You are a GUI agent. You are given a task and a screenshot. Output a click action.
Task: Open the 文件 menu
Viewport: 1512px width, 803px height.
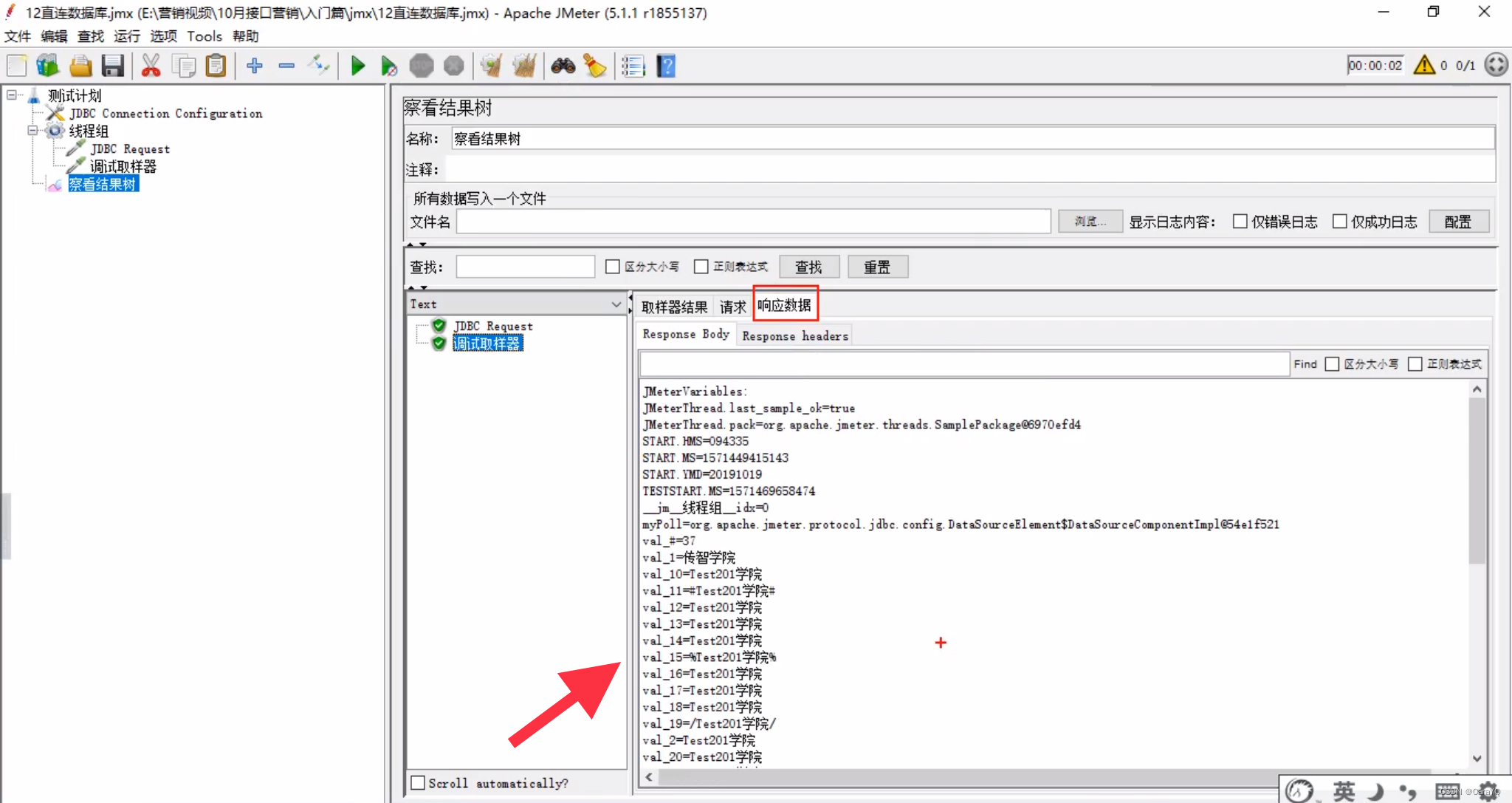(x=18, y=36)
